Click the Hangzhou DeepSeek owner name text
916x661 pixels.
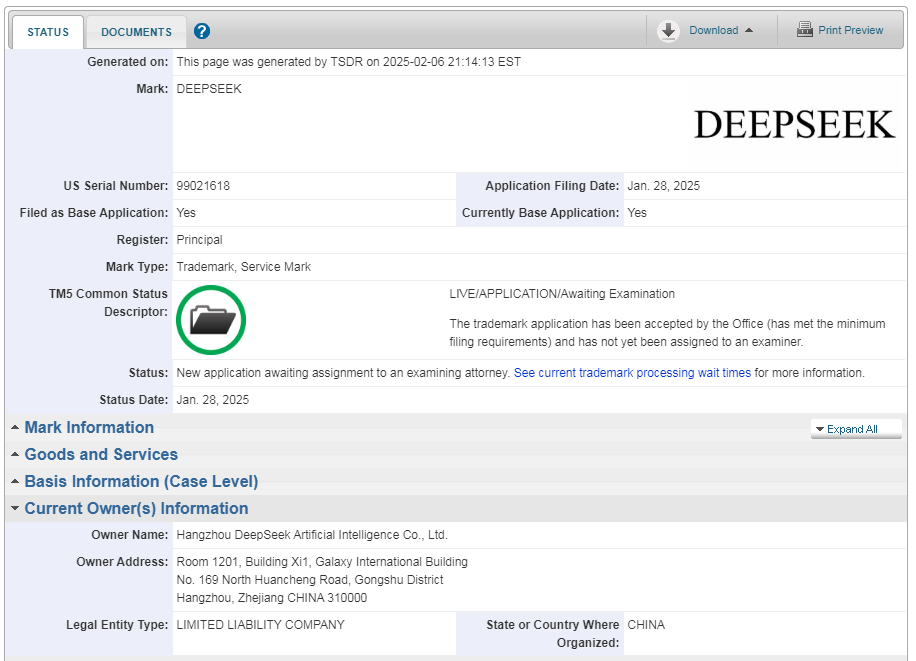311,535
